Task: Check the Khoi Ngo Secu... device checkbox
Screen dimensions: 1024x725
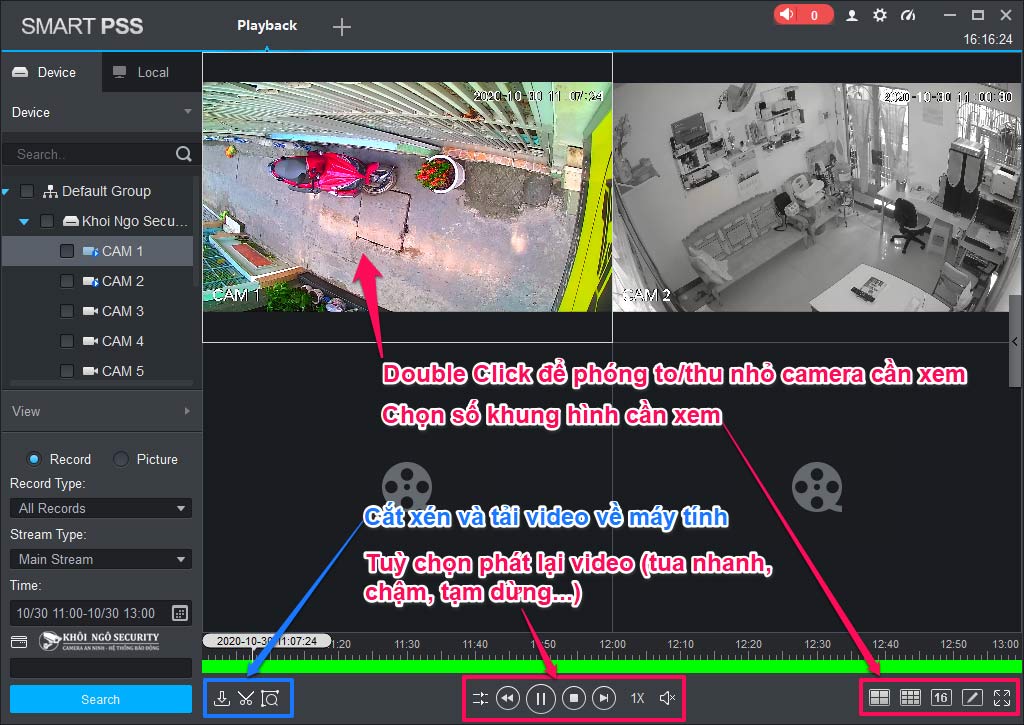Action: (47, 221)
